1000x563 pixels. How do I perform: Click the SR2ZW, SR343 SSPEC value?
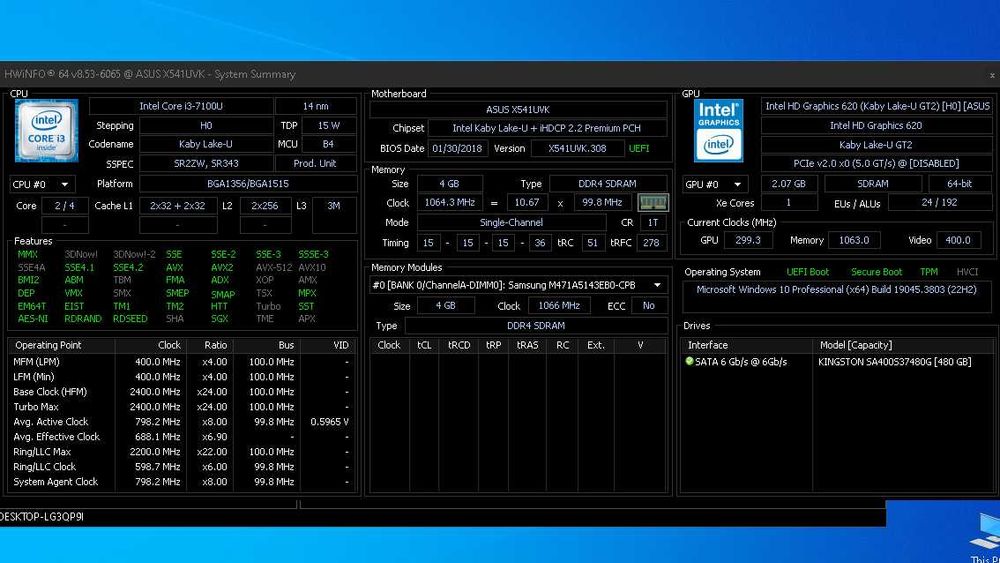tap(205, 163)
